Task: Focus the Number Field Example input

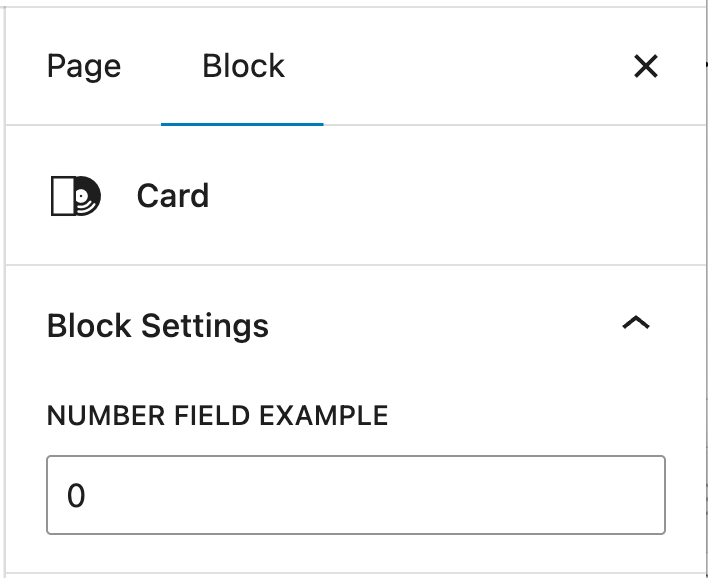Action: (x=356, y=495)
